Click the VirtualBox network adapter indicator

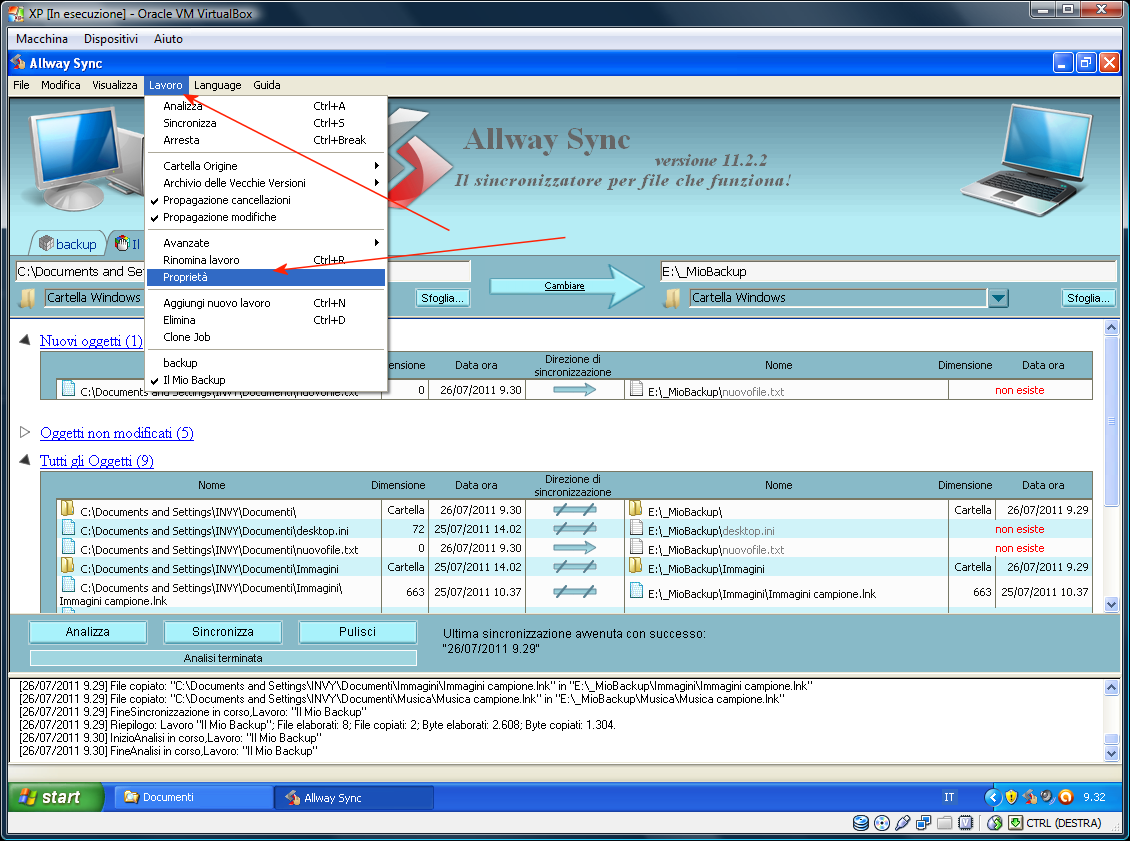[x=923, y=823]
